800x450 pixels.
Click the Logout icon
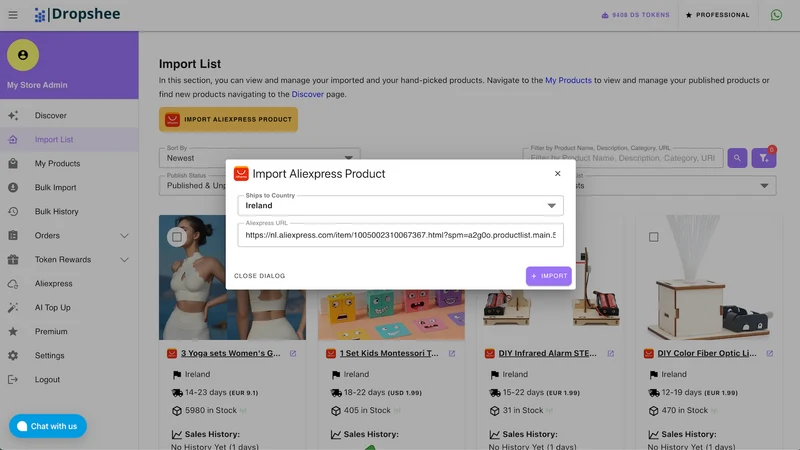pyautogui.click(x=13, y=379)
